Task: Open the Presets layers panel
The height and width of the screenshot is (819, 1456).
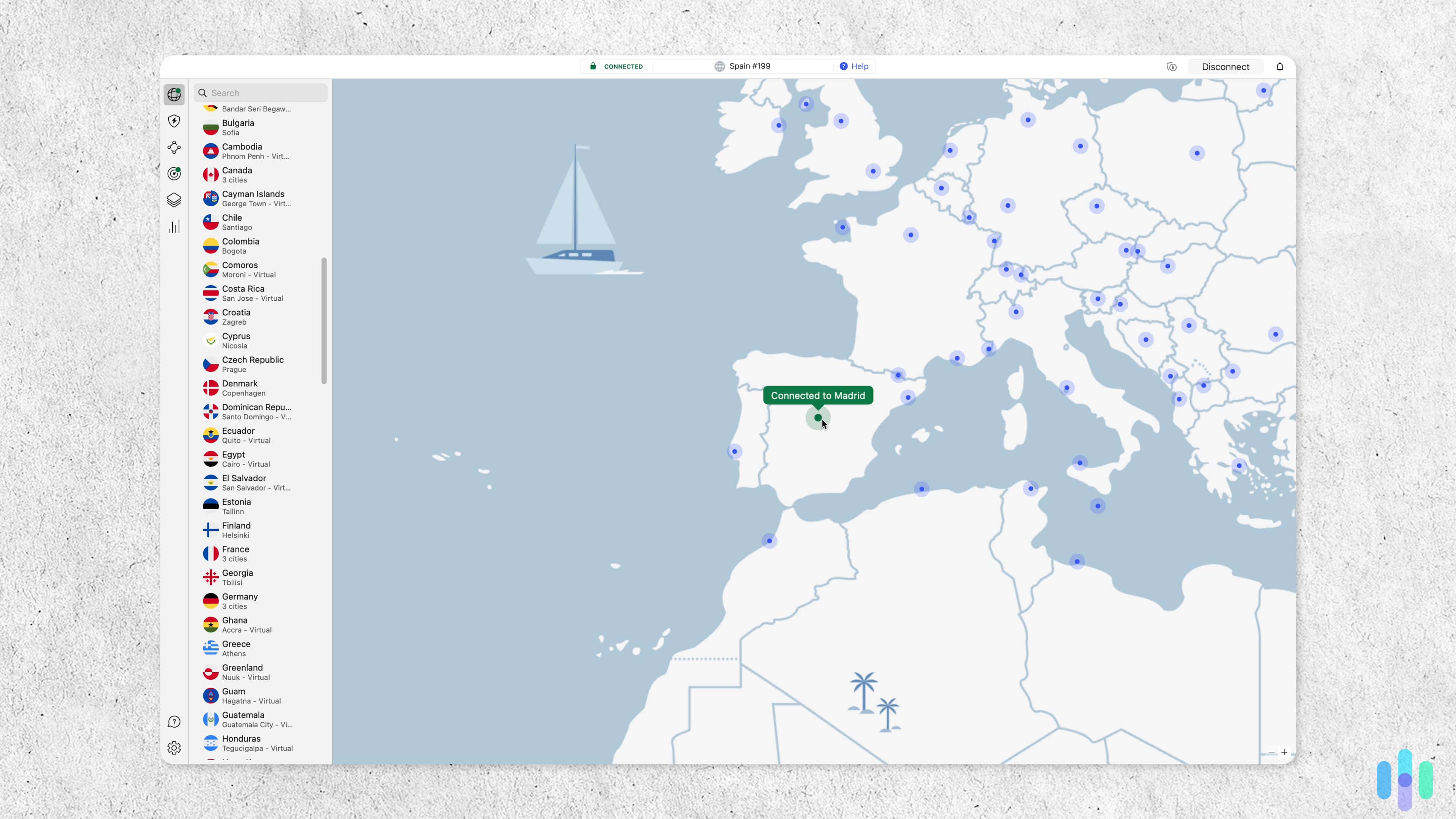Action: point(174,199)
